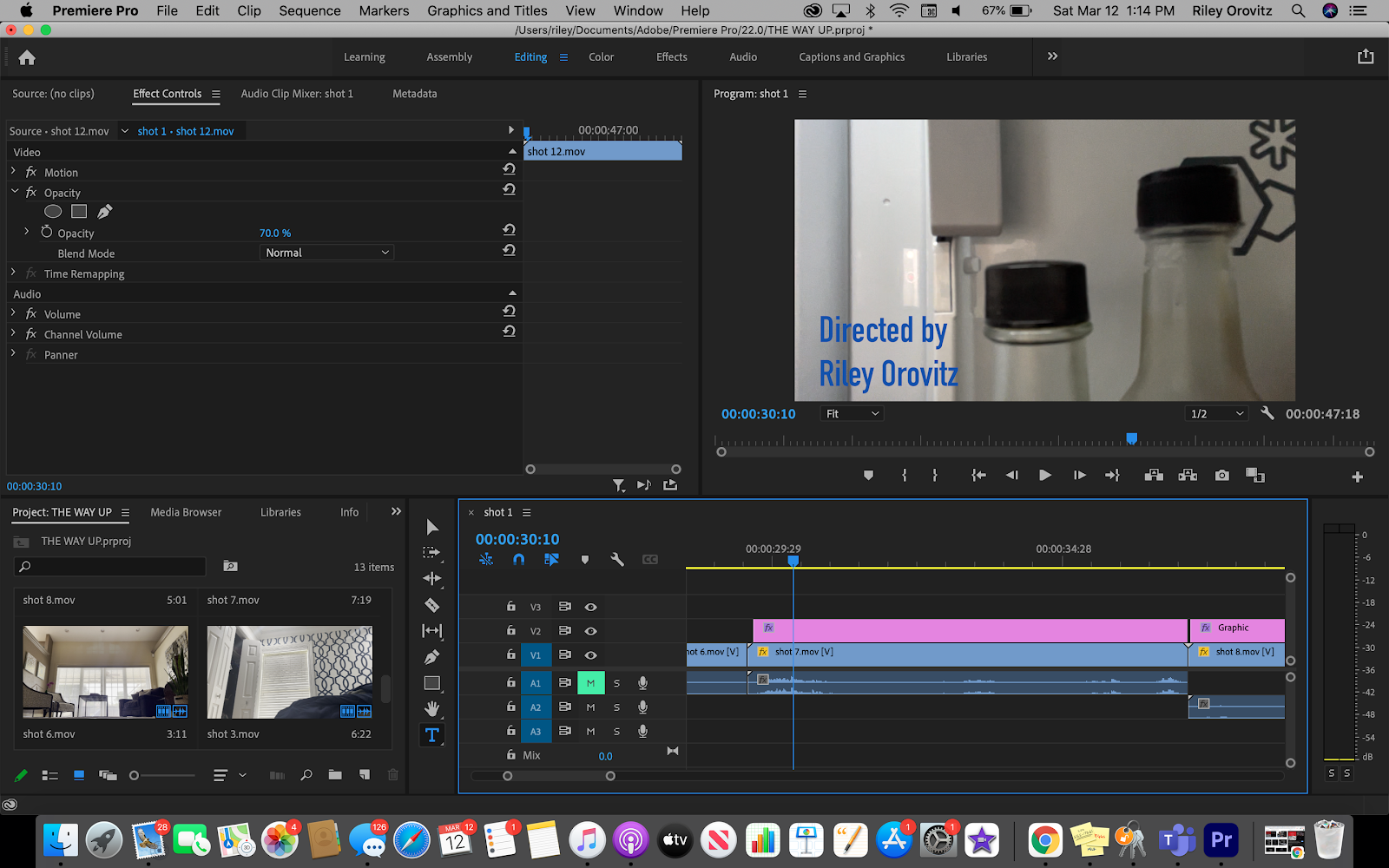
Task: Show more workspaces double-arrow
Action: (1052, 56)
